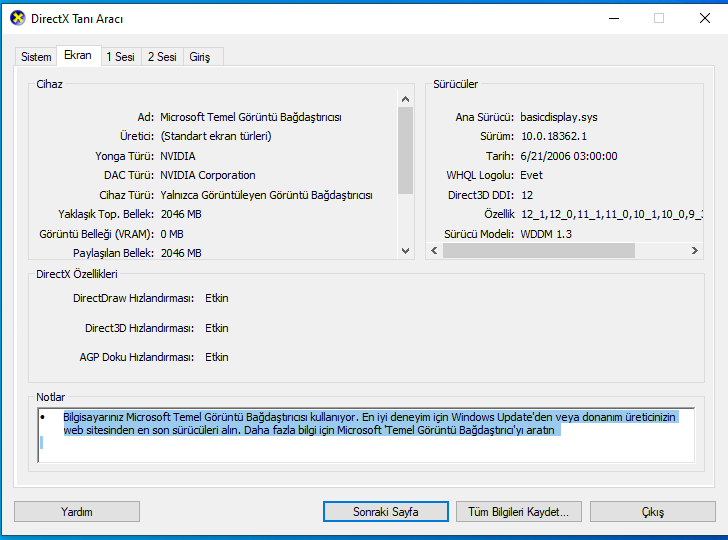This screenshot has width=728, height=540.
Task: Click date '6/21/2006 03:00:00'
Action: click(569, 156)
